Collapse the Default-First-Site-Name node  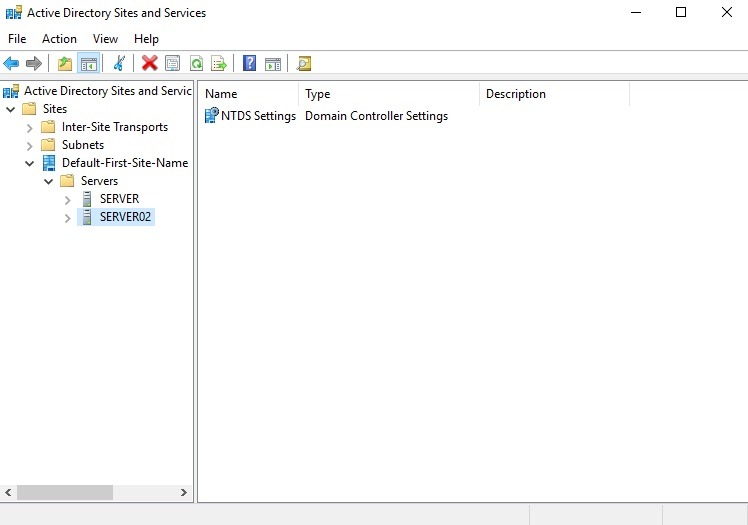pos(30,163)
